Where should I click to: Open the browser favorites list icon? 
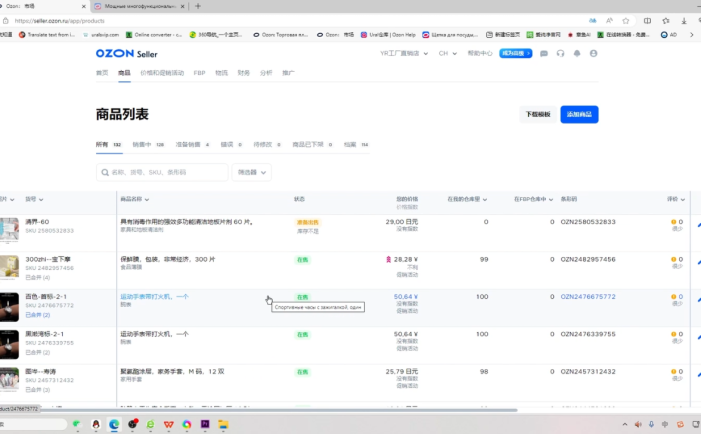click(x=666, y=21)
